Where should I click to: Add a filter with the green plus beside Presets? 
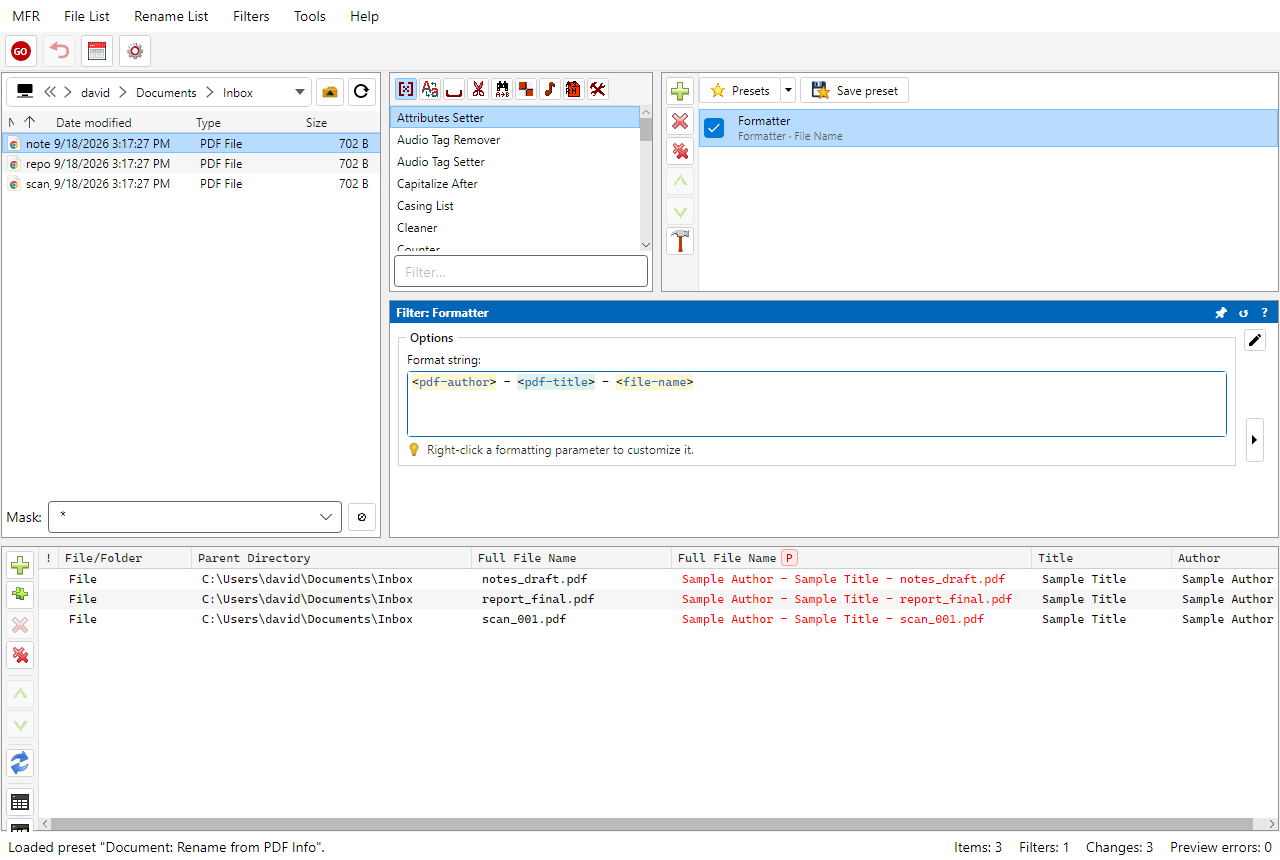[680, 91]
